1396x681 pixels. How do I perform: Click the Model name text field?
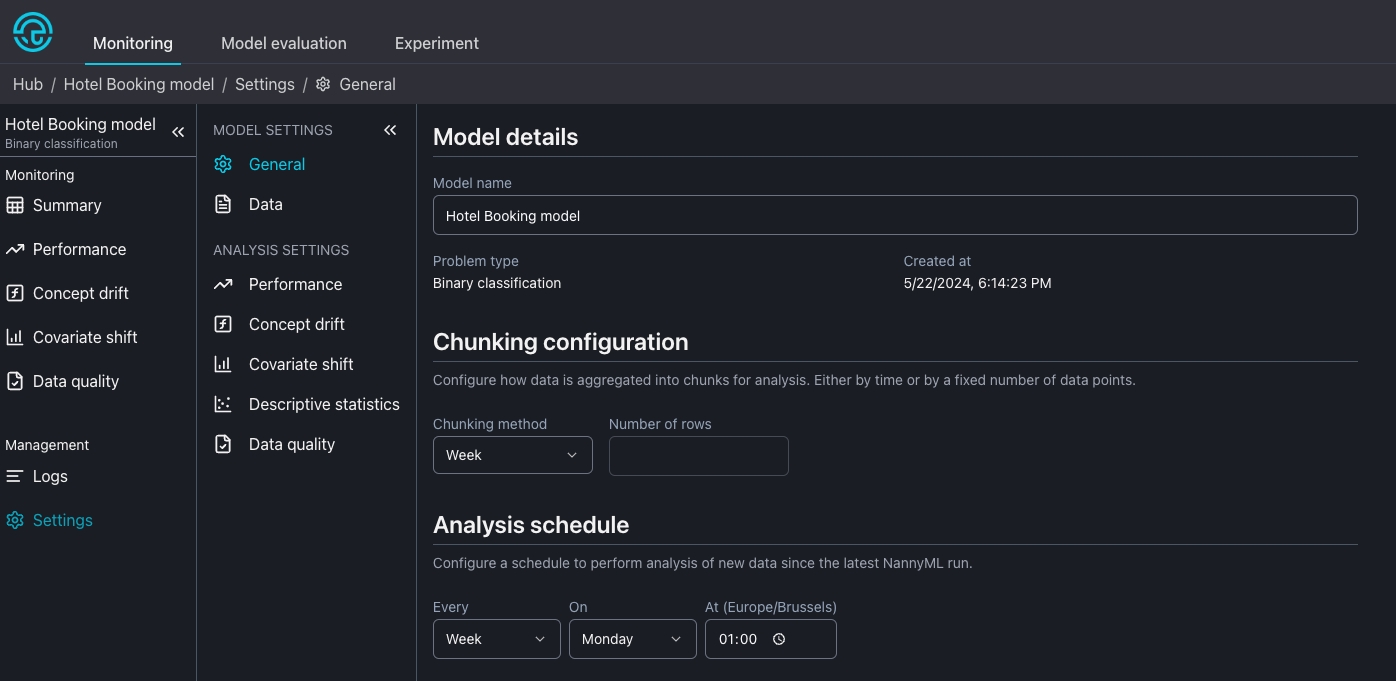[x=894, y=215]
